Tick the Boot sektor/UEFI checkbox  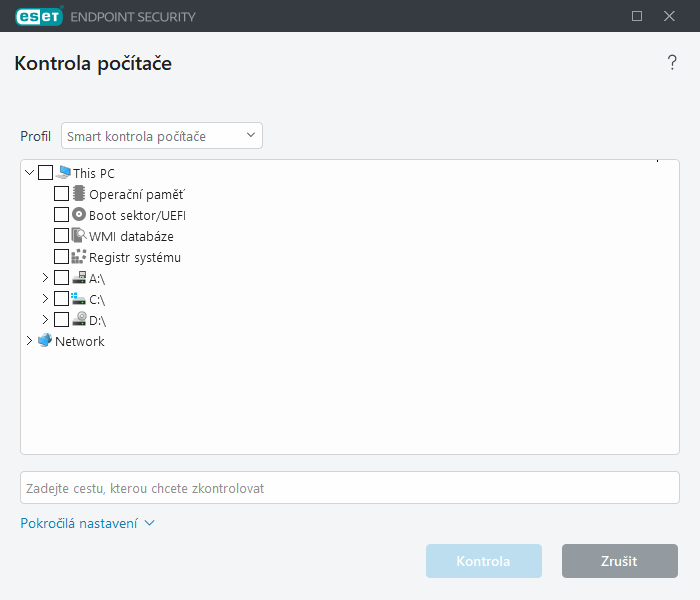pos(62,215)
